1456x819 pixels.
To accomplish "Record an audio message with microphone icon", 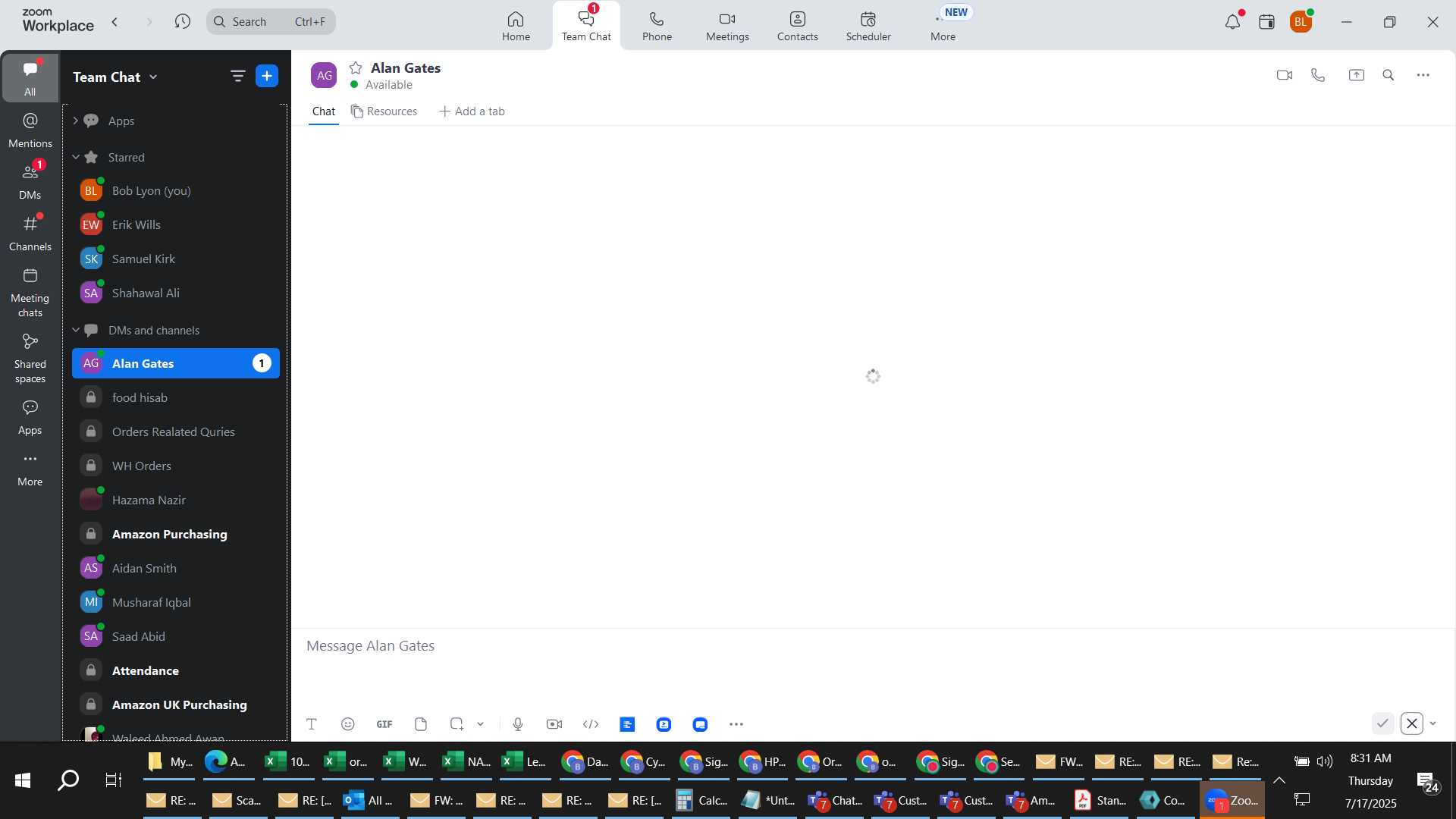I will [518, 724].
